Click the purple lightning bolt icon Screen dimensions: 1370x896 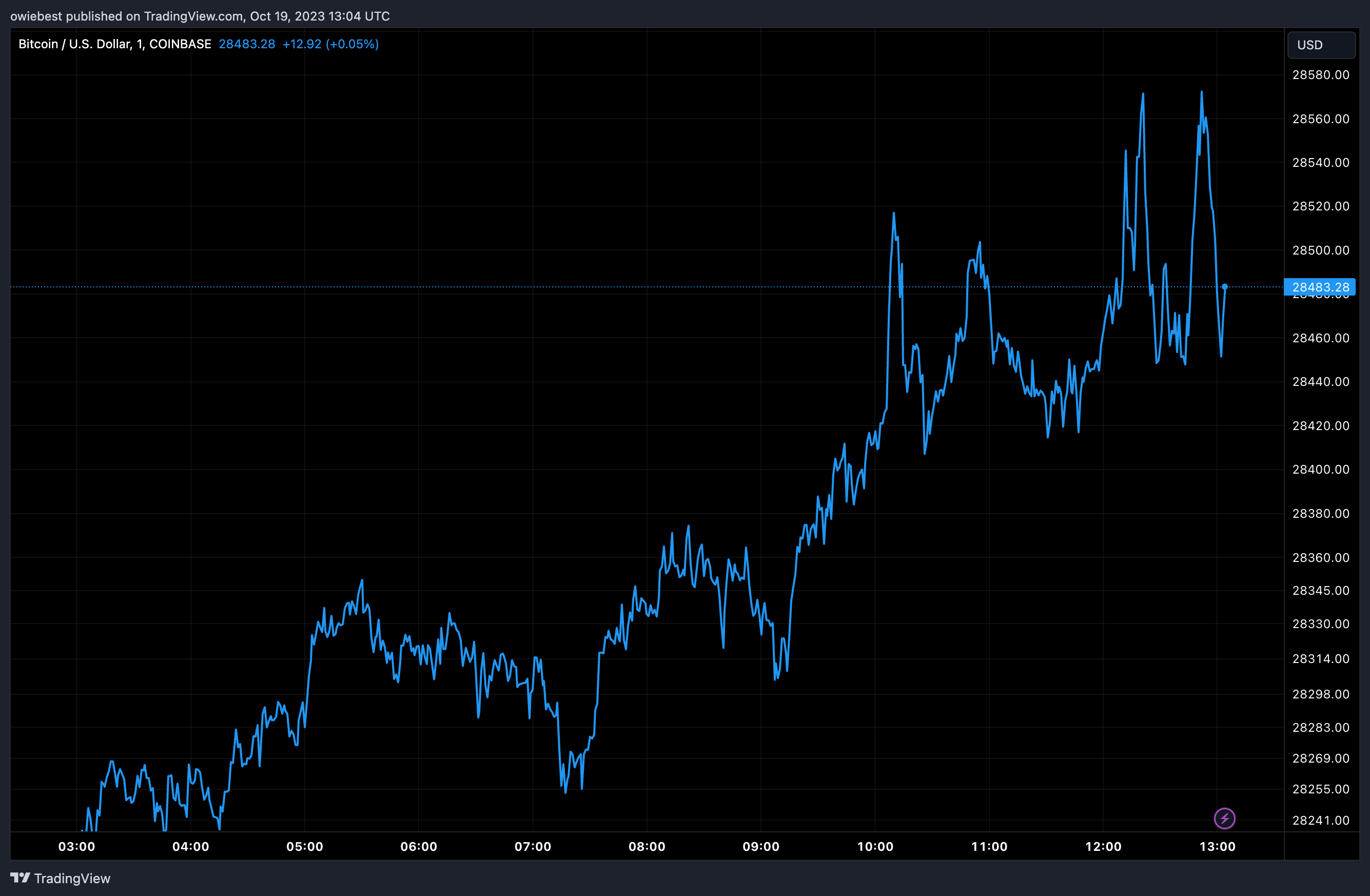tap(1224, 819)
